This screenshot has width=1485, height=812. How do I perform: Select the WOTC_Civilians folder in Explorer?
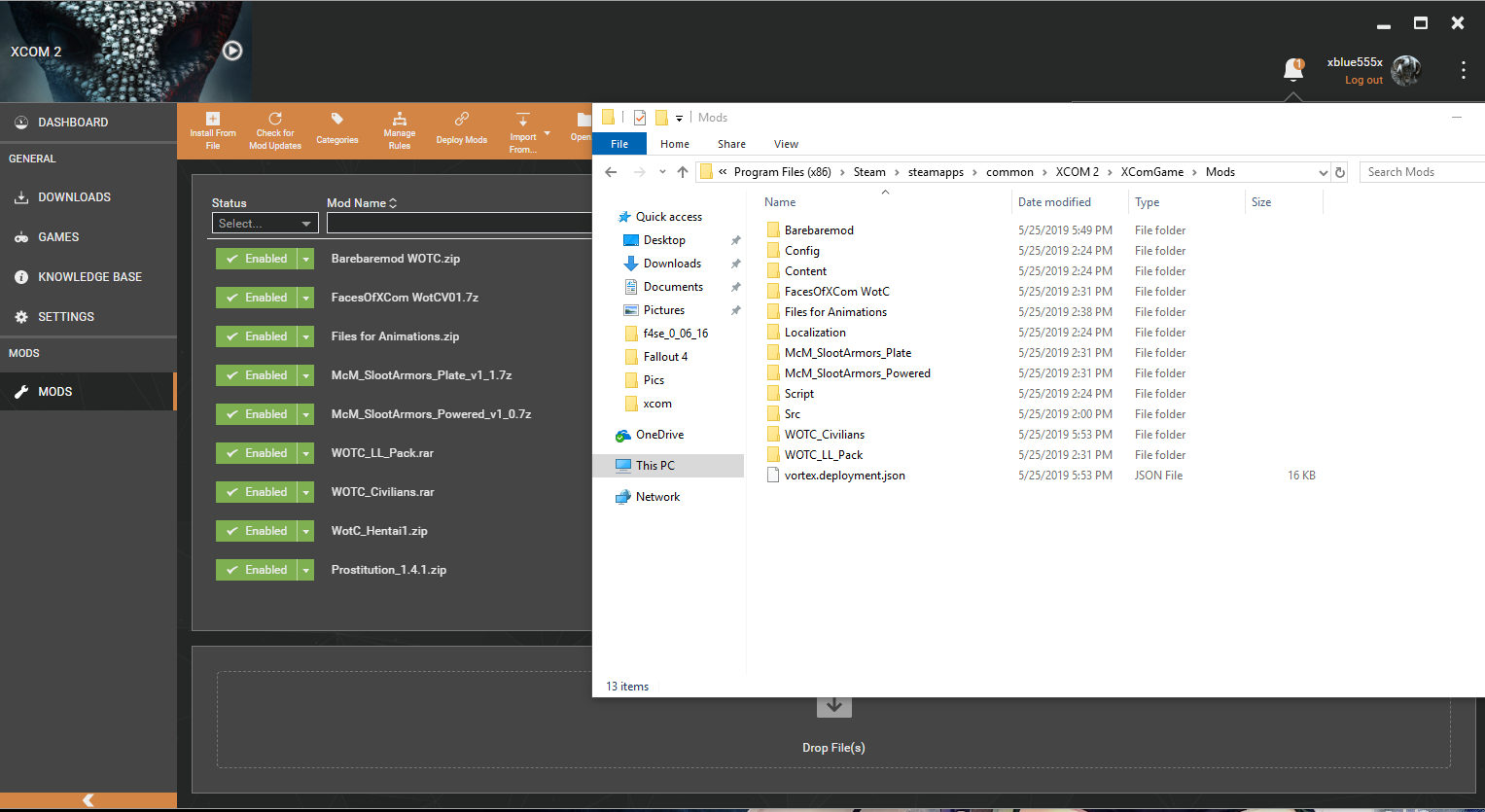point(825,435)
